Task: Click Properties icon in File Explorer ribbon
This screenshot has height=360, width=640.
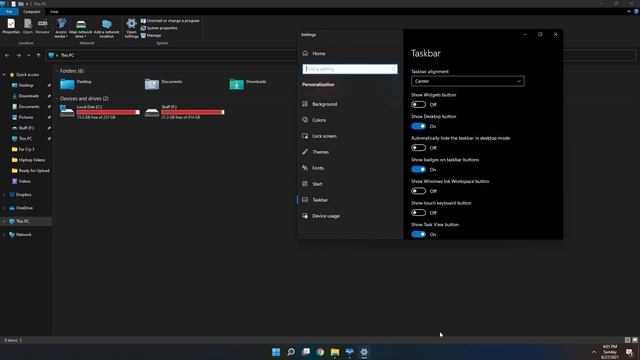Action: click(x=11, y=26)
